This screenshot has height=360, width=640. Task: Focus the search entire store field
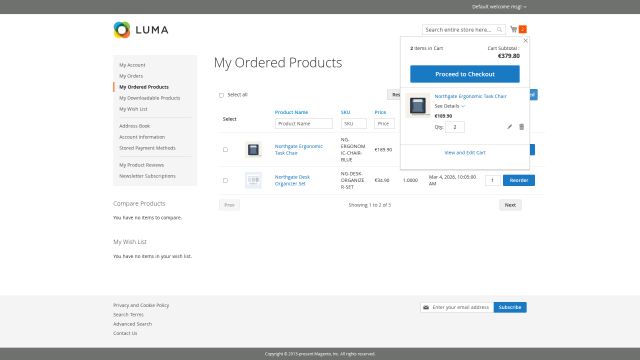pyautogui.click(x=464, y=29)
